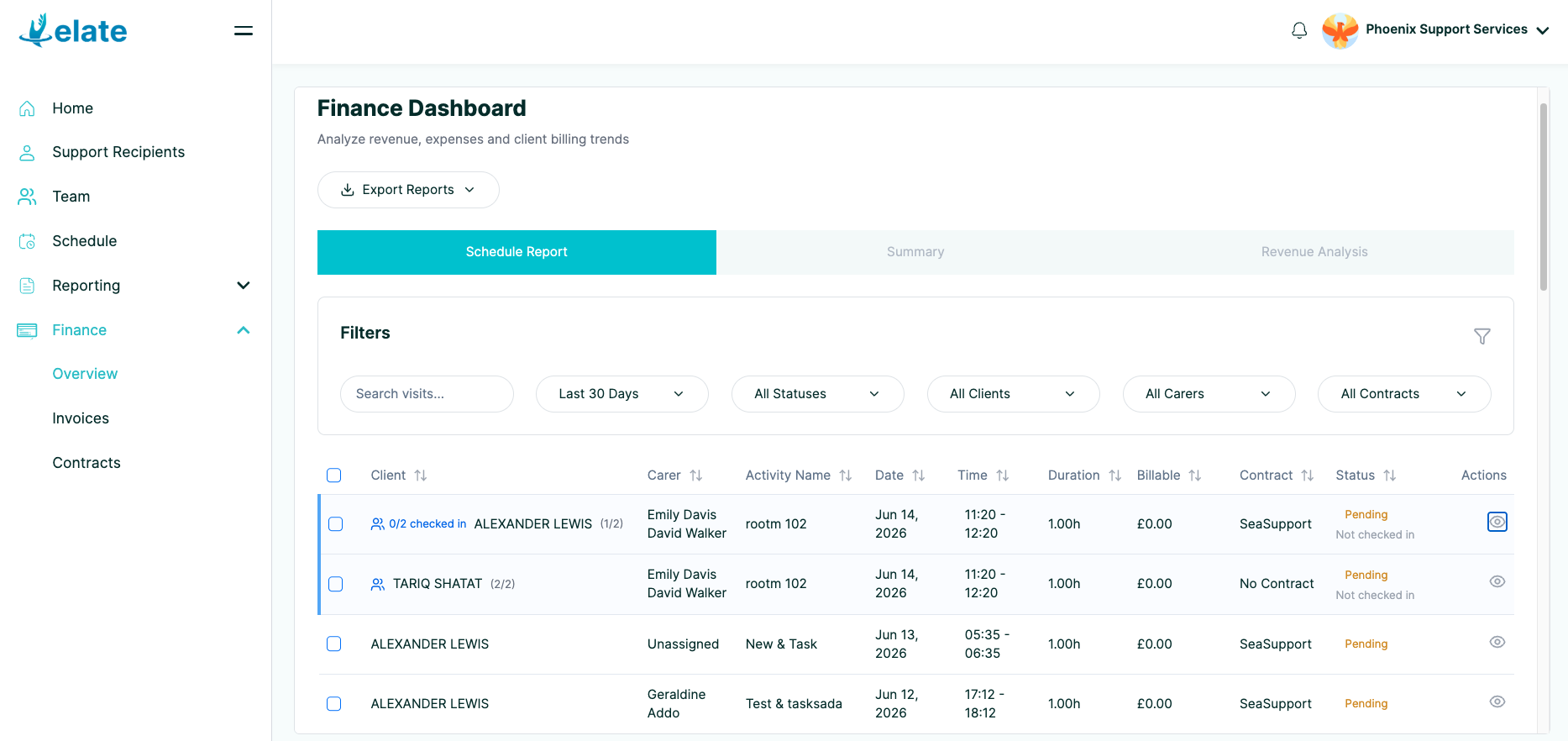Click the Reporting document icon
The image size is (1568, 741).
pos(27,286)
